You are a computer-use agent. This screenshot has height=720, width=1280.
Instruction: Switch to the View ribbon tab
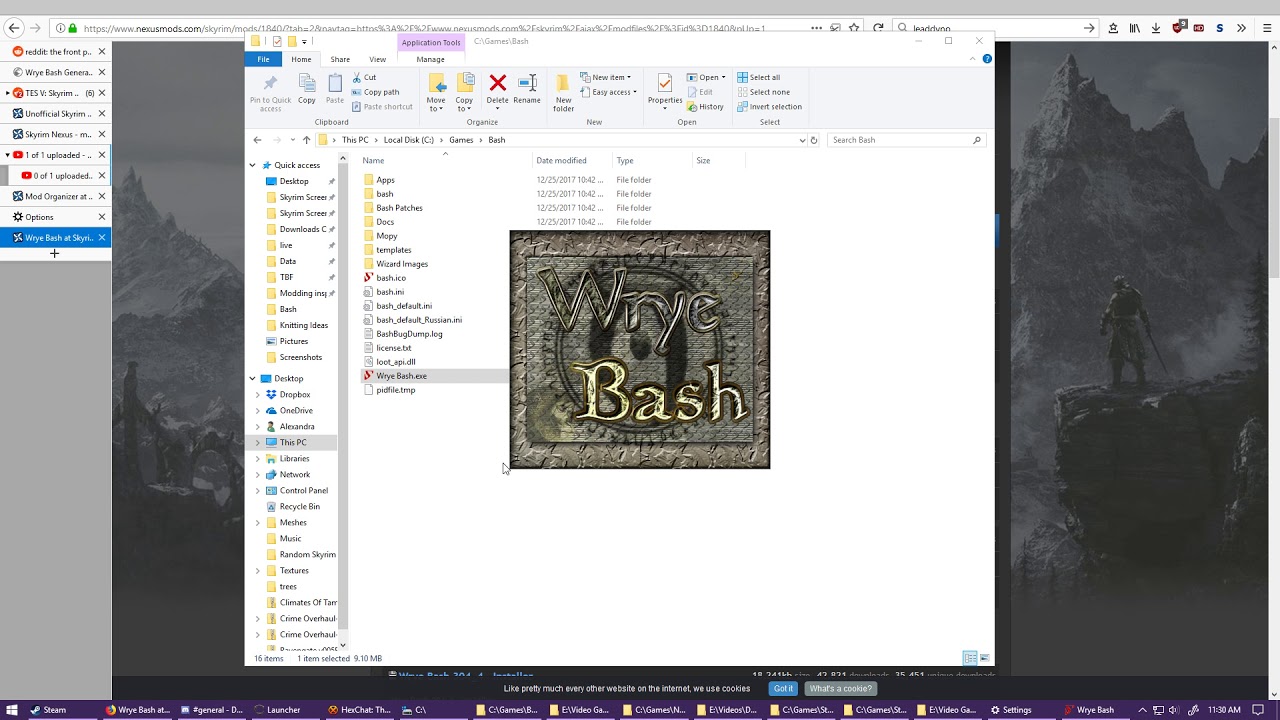click(x=377, y=59)
